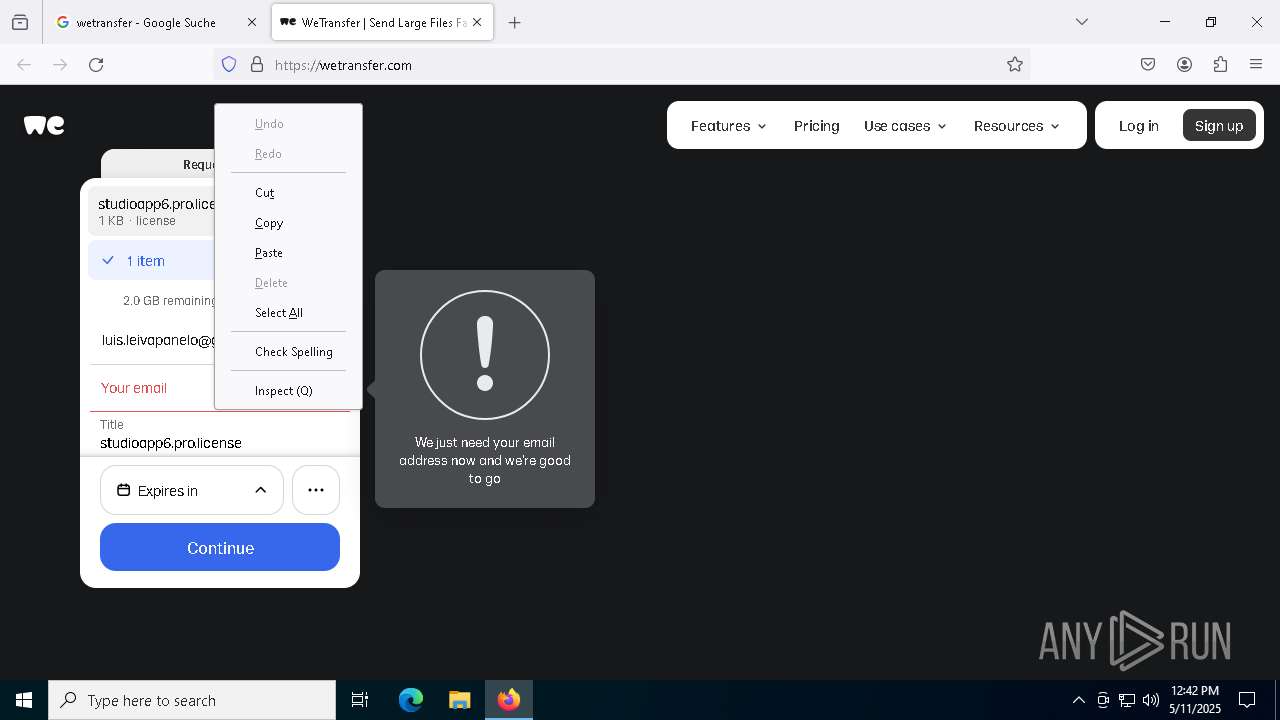This screenshot has width=1280, height=720.
Task: Bookmark this page with star
Action: 1015,65
